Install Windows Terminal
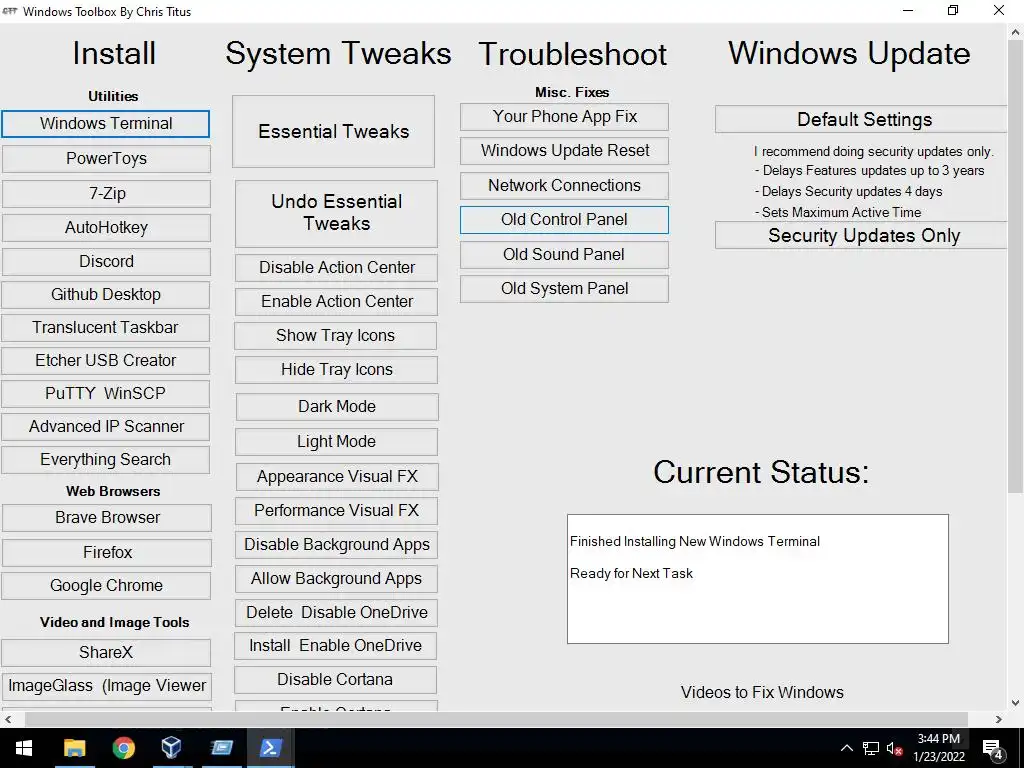 (106, 124)
